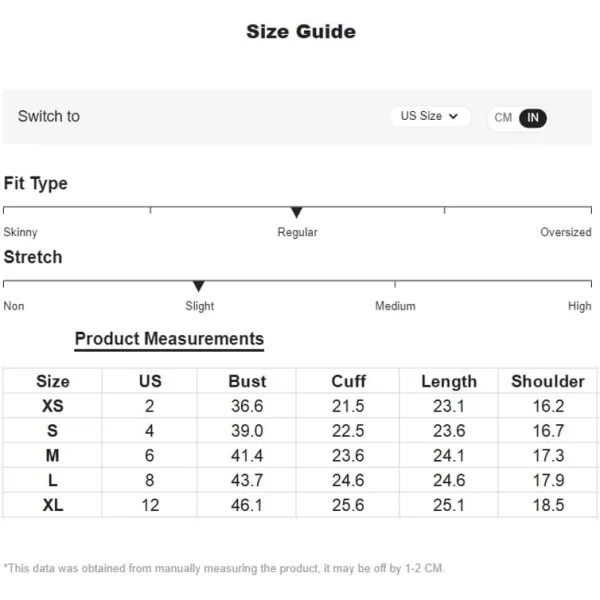The image size is (600, 600).
Task: Click the Length column header
Action: point(449,381)
